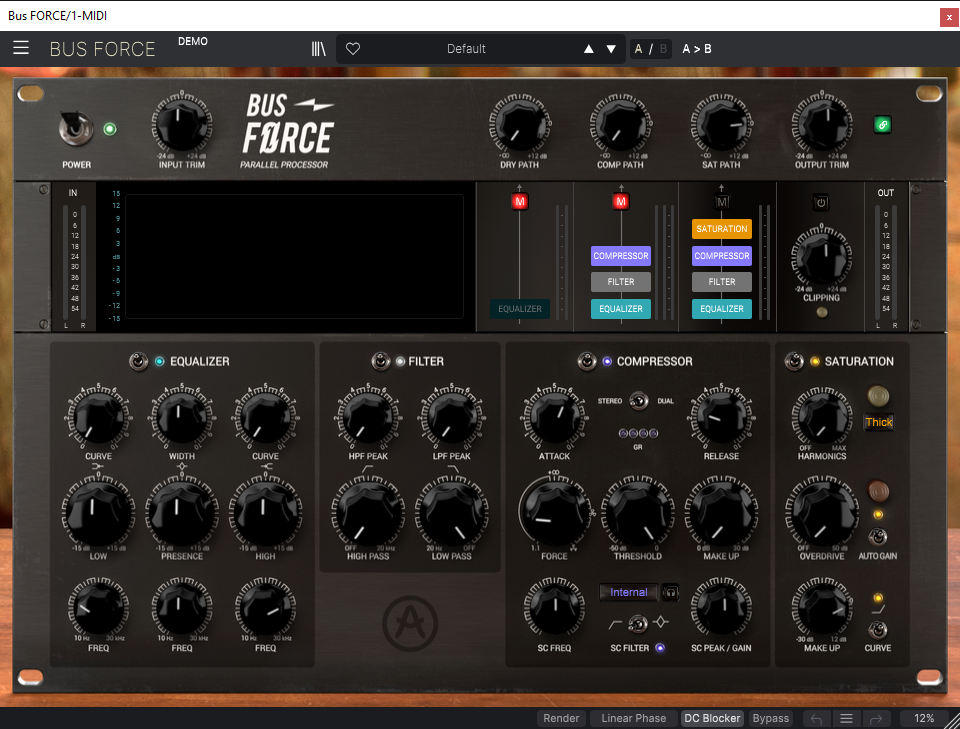Mute the dry path with M button
The width and height of the screenshot is (960, 729).
pos(520,201)
